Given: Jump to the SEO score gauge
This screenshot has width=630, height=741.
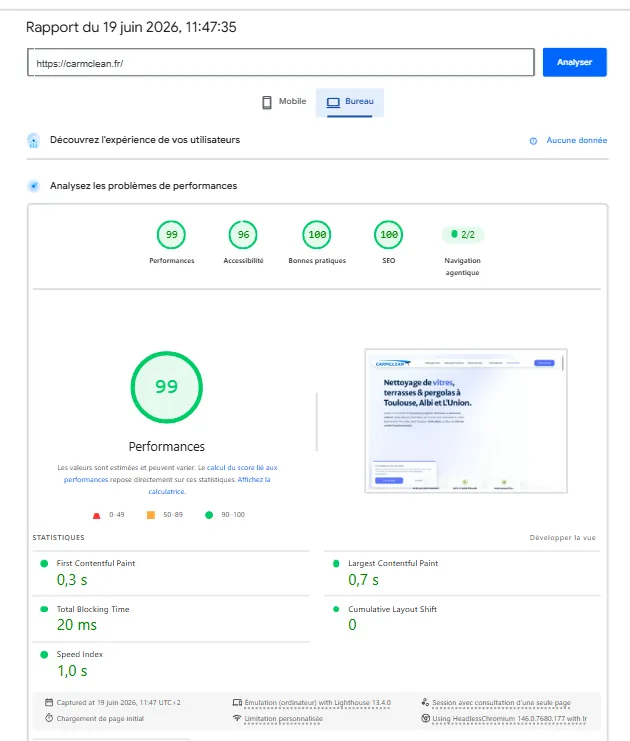Looking at the screenshot, I should pos(388,234).
